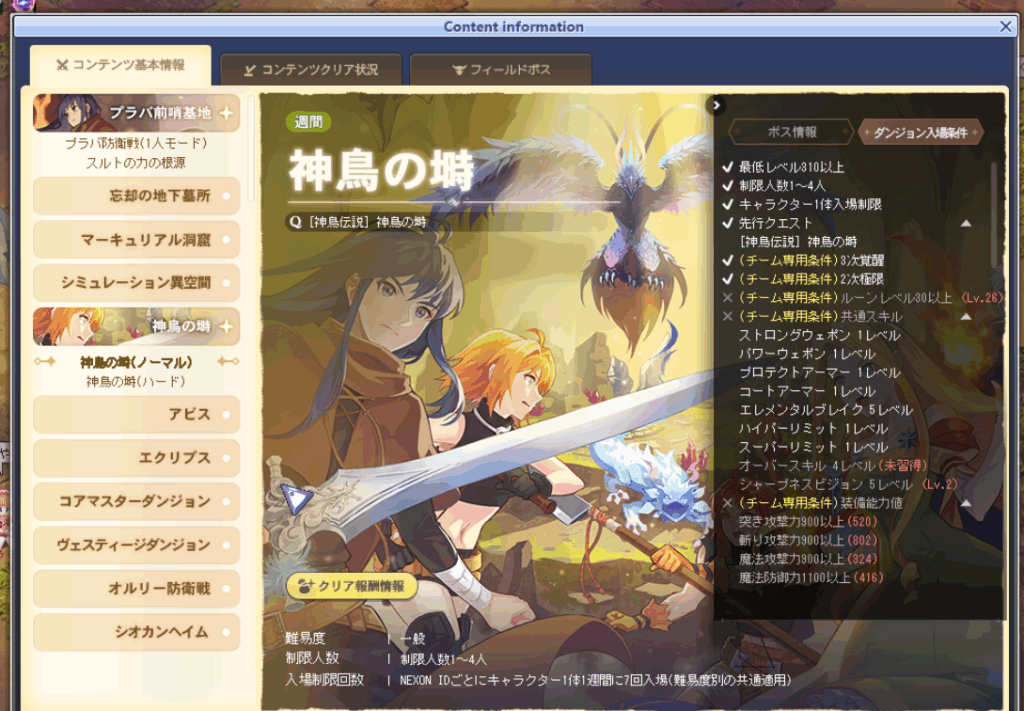The height and width of the screenshot is (711, 1024).
Task: Click the 共通スキル X mark
Action: point(728,317)
